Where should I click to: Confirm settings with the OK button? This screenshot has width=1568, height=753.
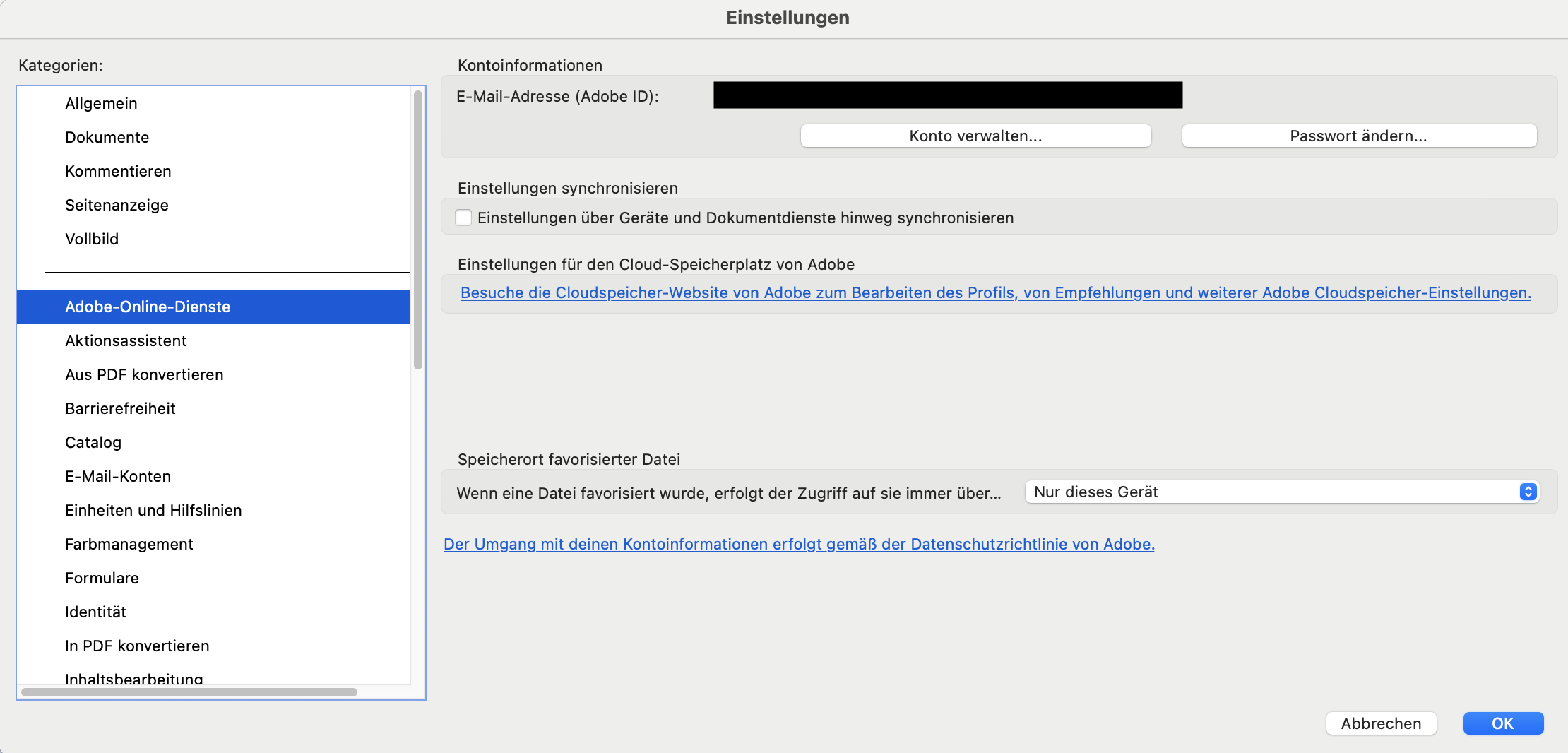(x=1503, y=723)
